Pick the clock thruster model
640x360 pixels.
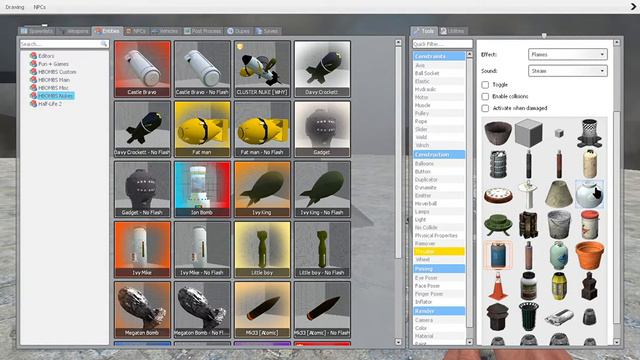point(498,195)
